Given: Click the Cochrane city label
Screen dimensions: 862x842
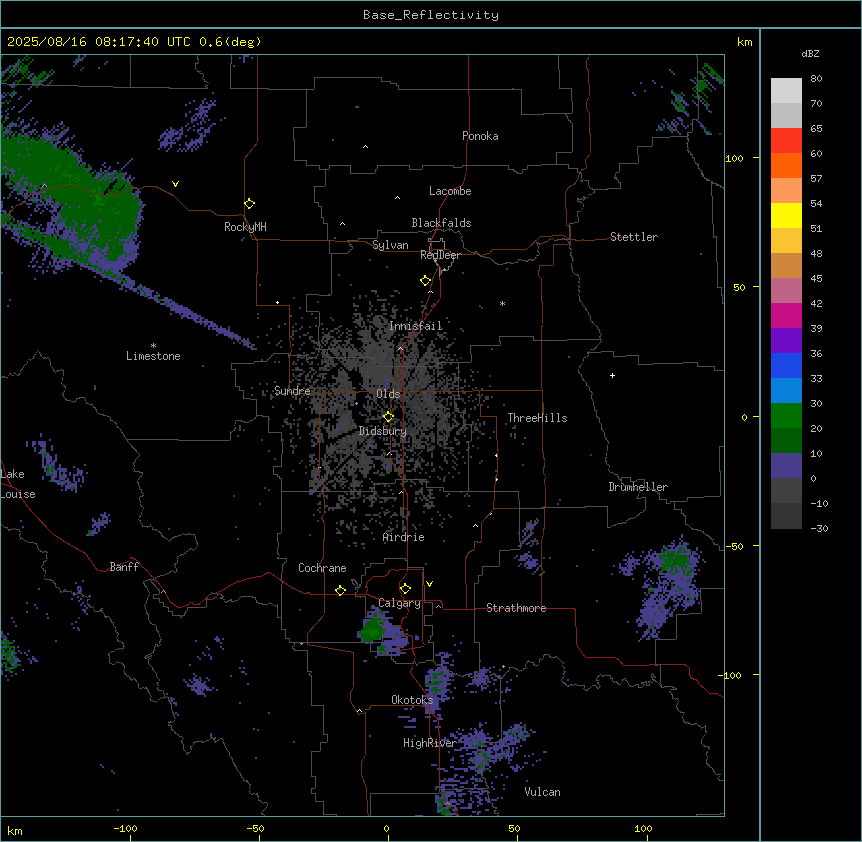Looking at the screenshot, I should click(322, 568).
